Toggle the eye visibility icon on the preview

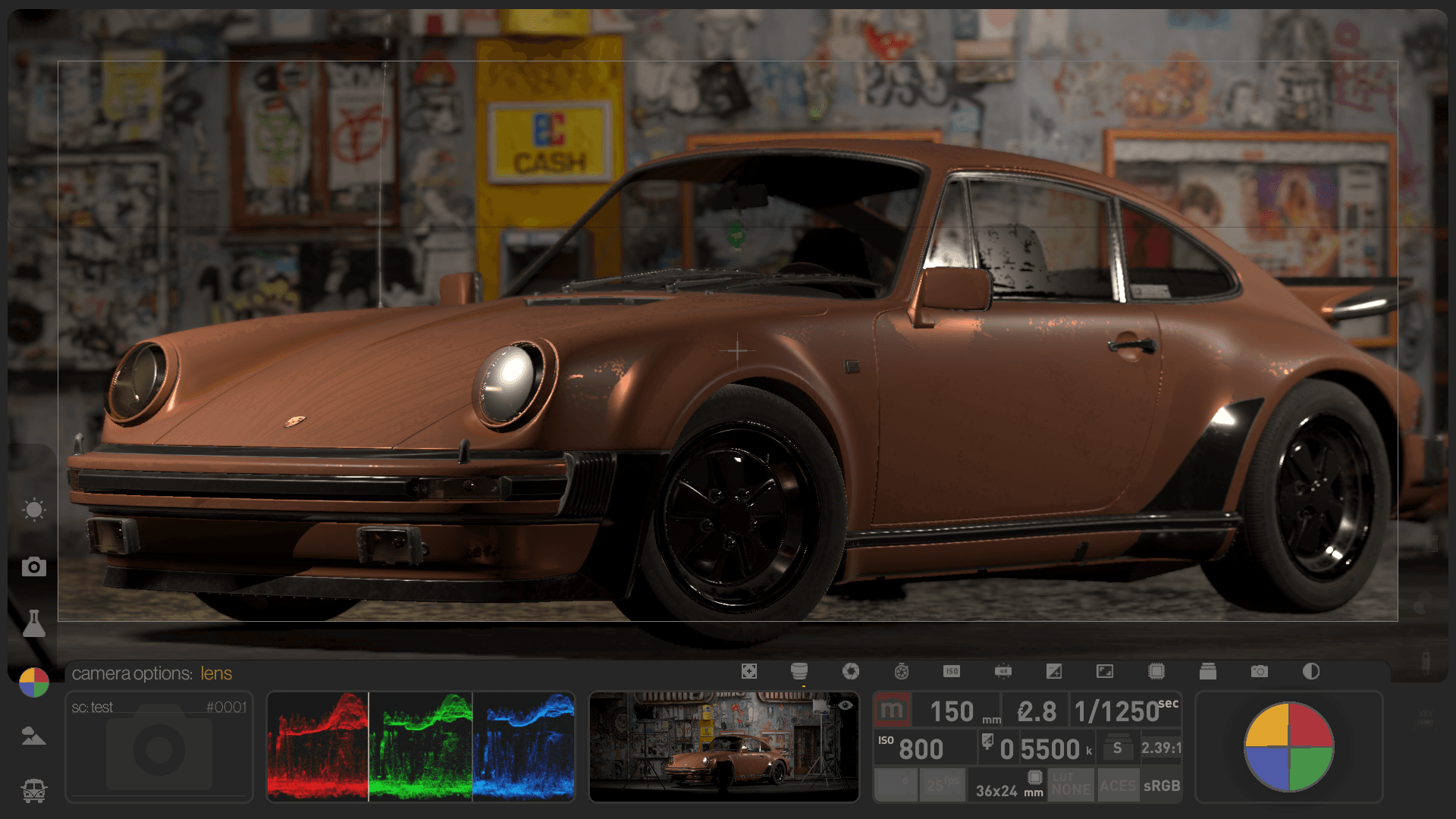(847, 707)
